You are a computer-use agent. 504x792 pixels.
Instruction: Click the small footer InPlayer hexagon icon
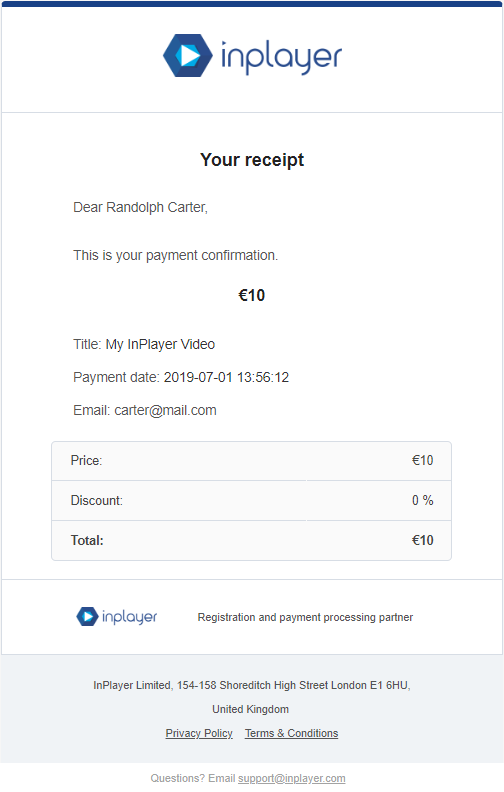pyautogui.click(x=87, y=616)
